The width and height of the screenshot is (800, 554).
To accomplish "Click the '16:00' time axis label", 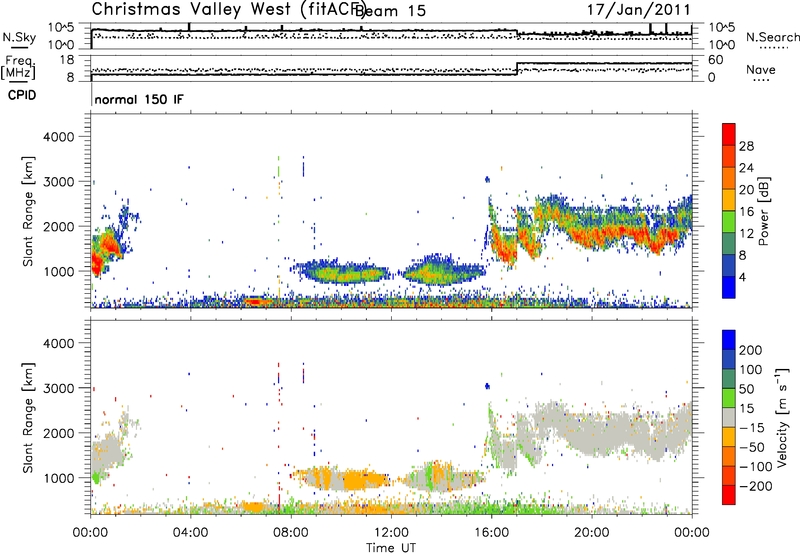I will click(491, 533).
